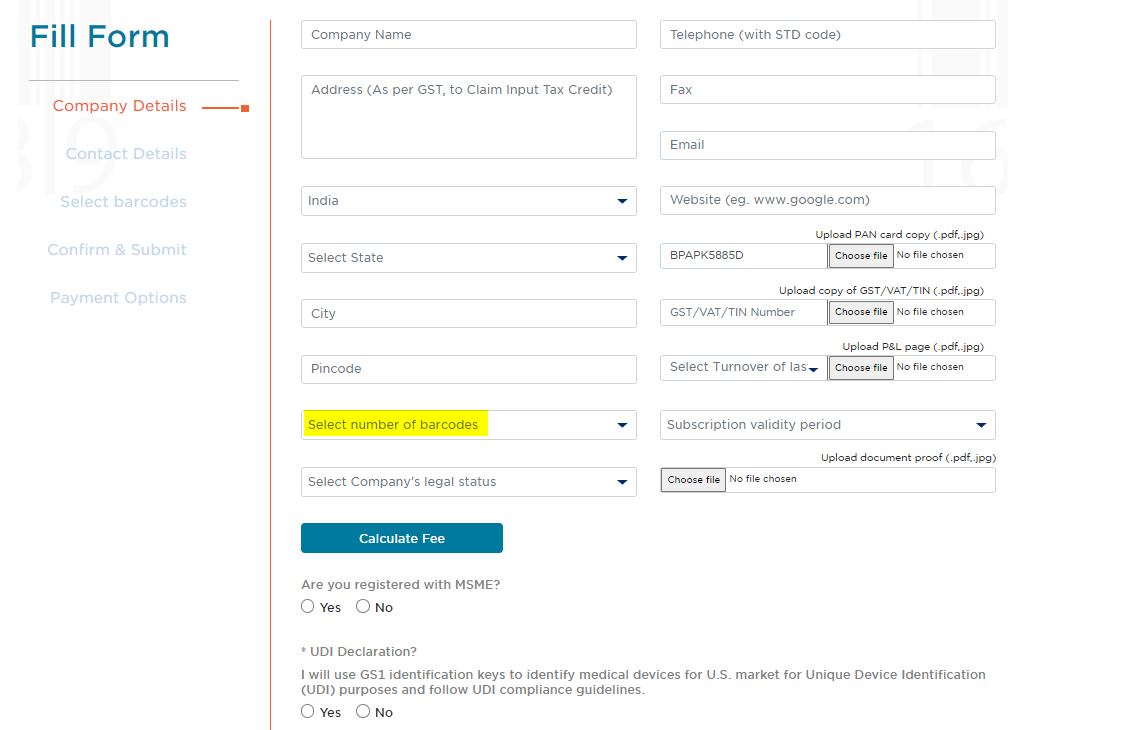
Task: Open Subscription validity period dropdown
Action: (x=827, y=425)
